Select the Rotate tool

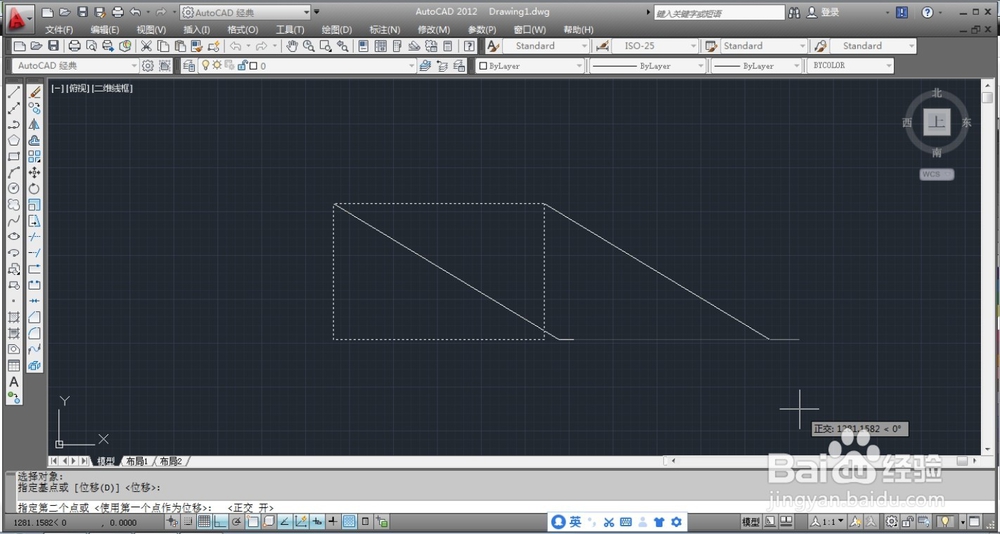(x=34, y=188)
